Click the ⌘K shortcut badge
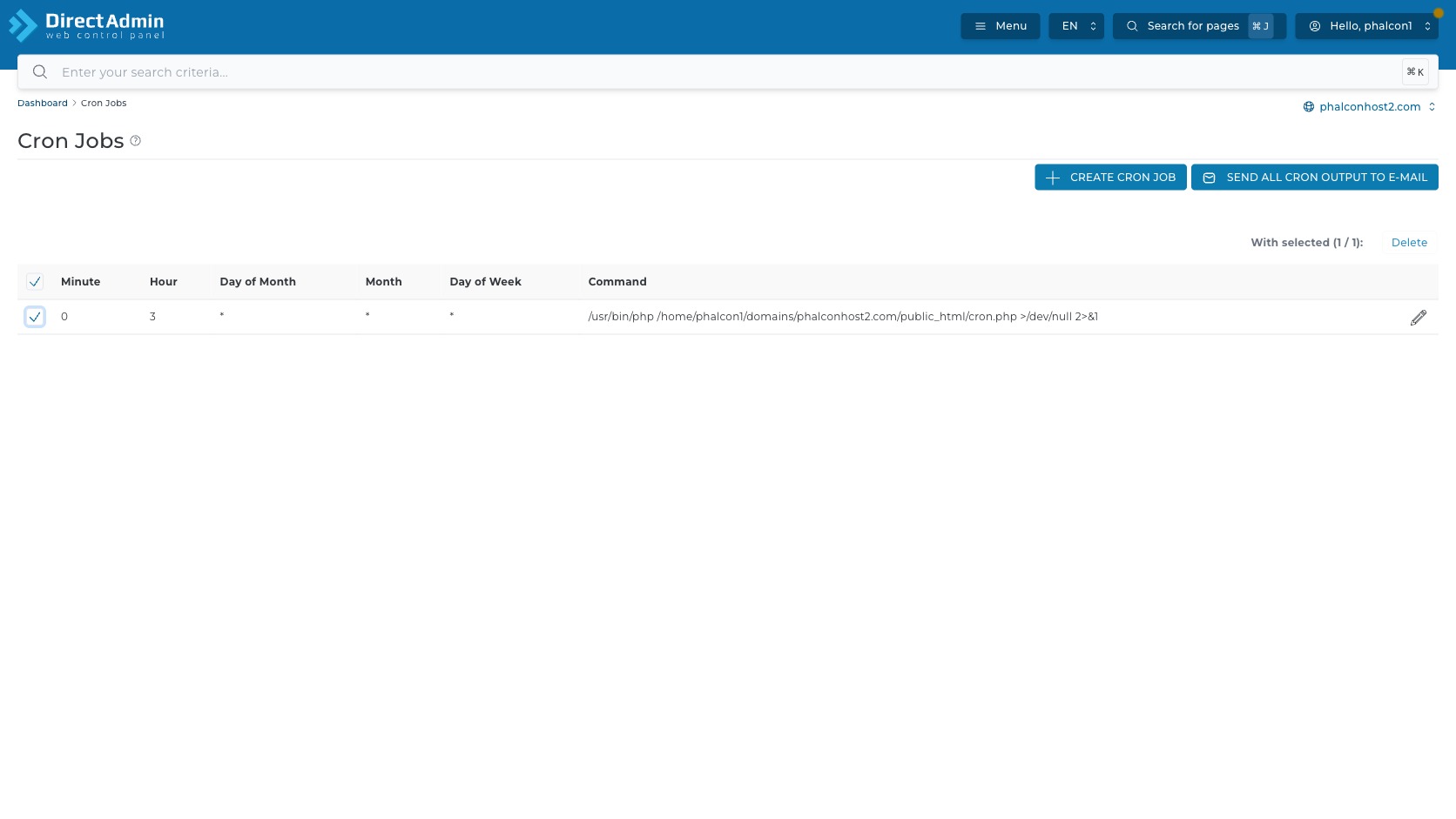 (x=1415, y=72)
